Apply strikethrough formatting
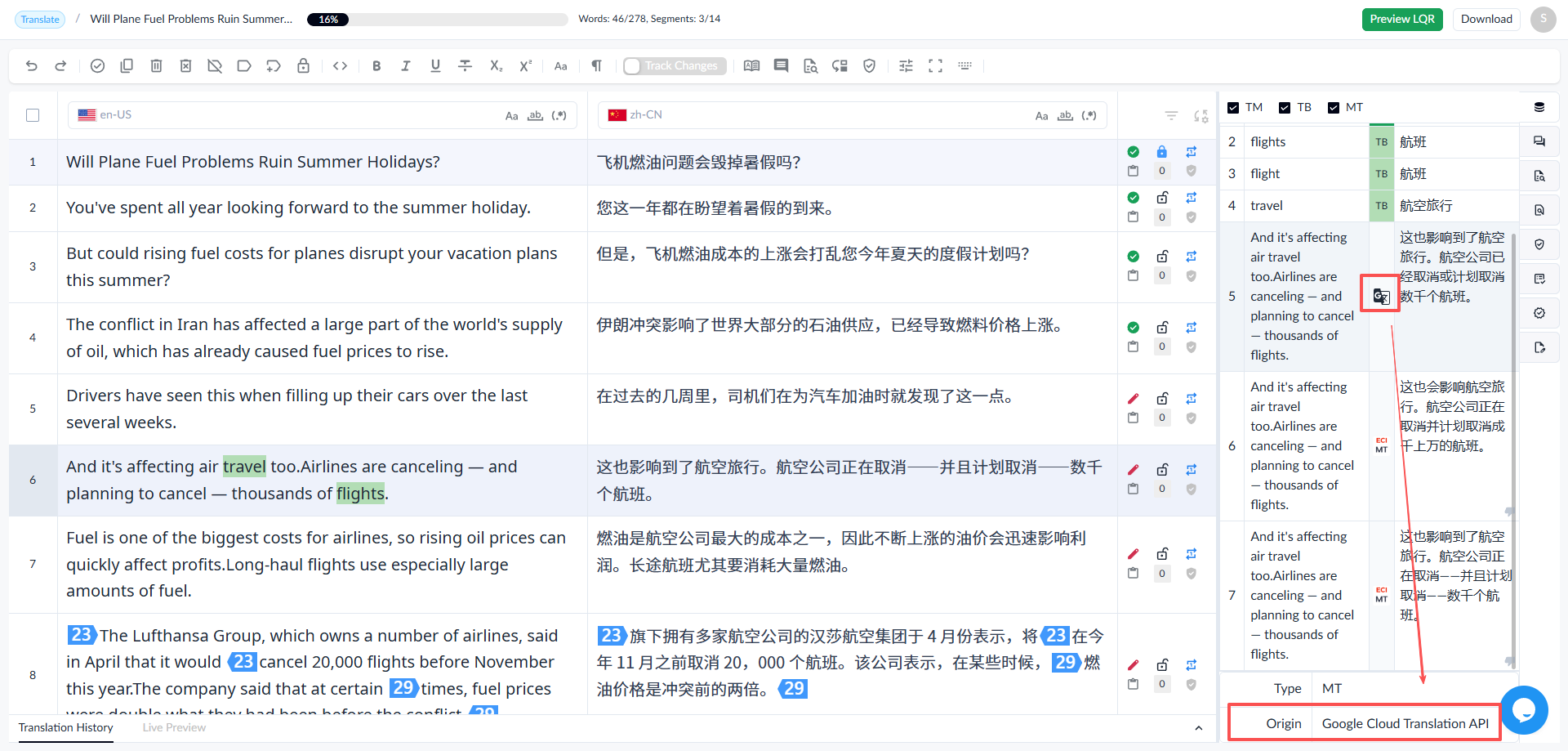 (465, 66)
